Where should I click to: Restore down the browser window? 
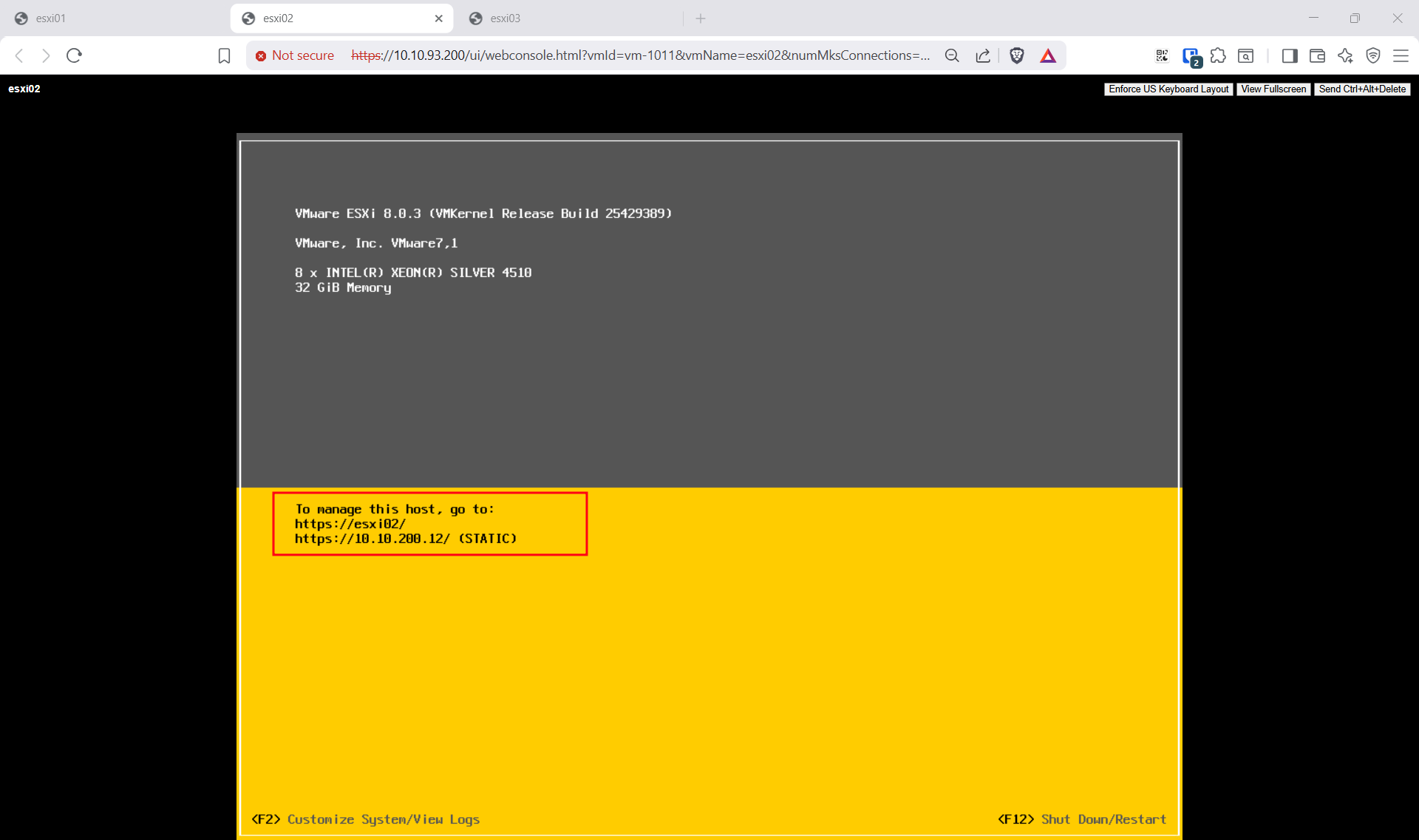(x=1355, y=18)
